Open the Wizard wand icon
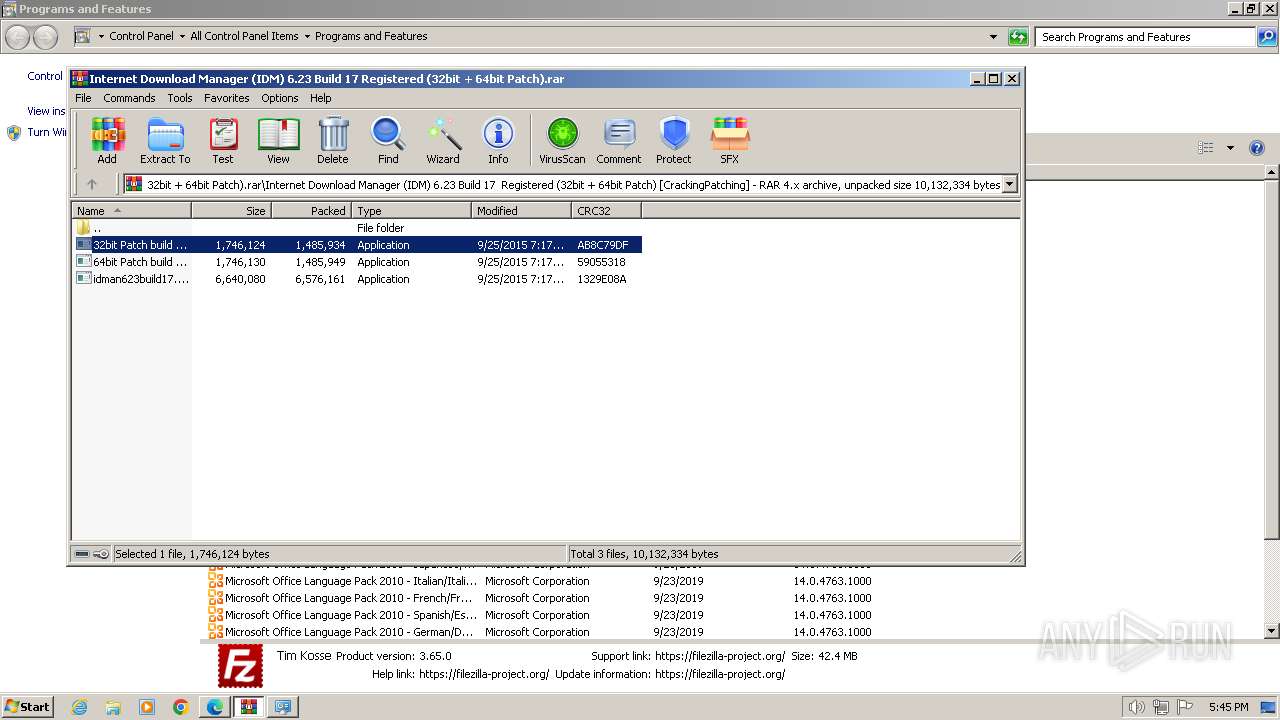 coord(443,141)
